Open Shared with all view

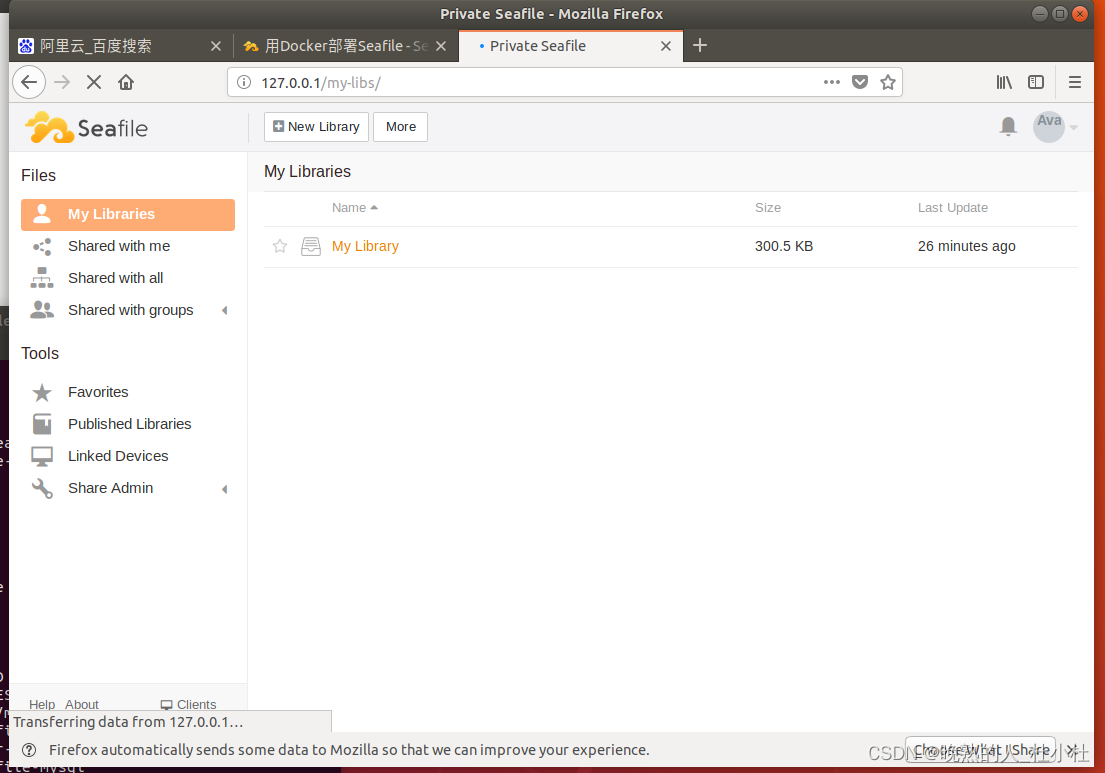(118, 278)
